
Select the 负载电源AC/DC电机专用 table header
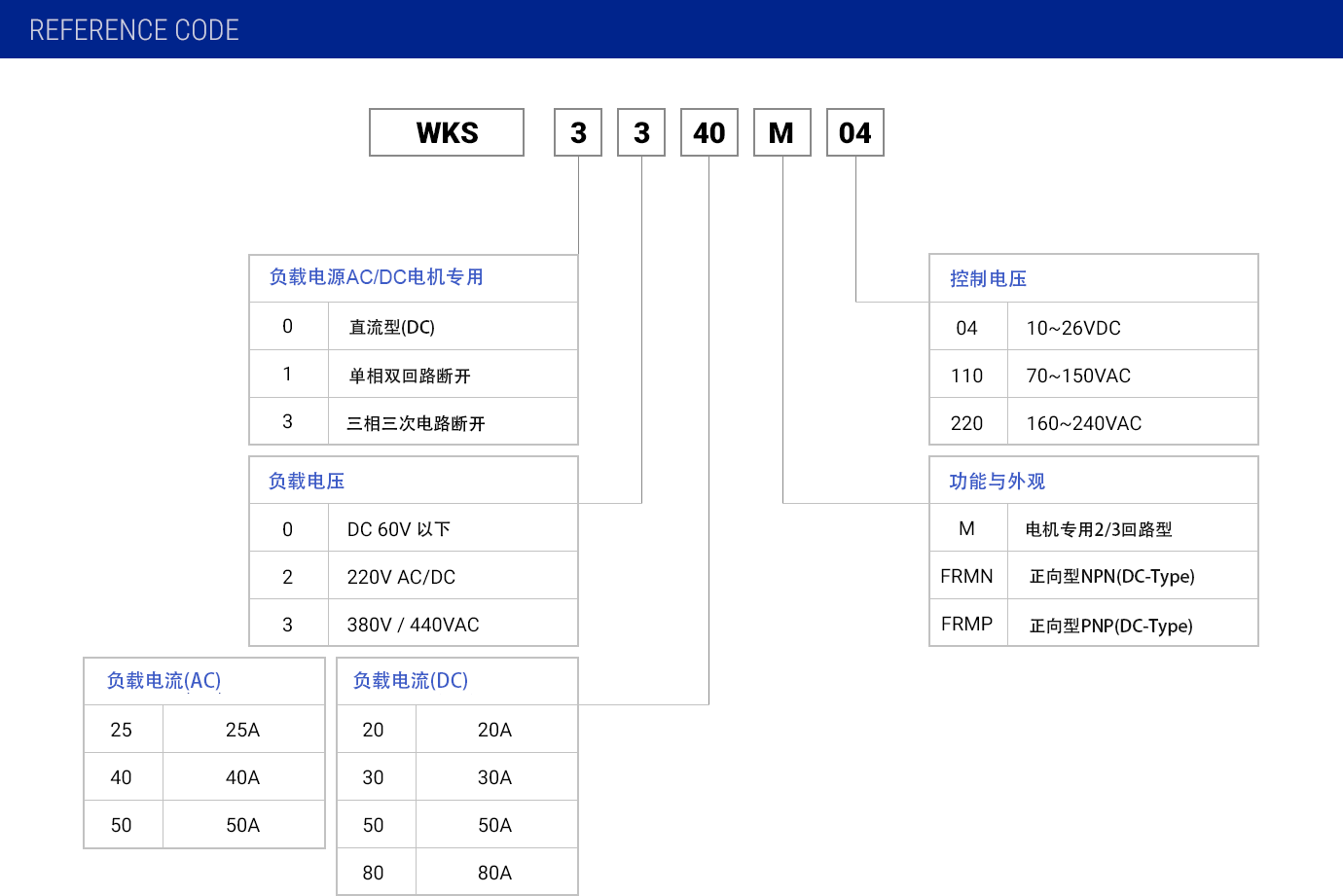click(377, 277)
